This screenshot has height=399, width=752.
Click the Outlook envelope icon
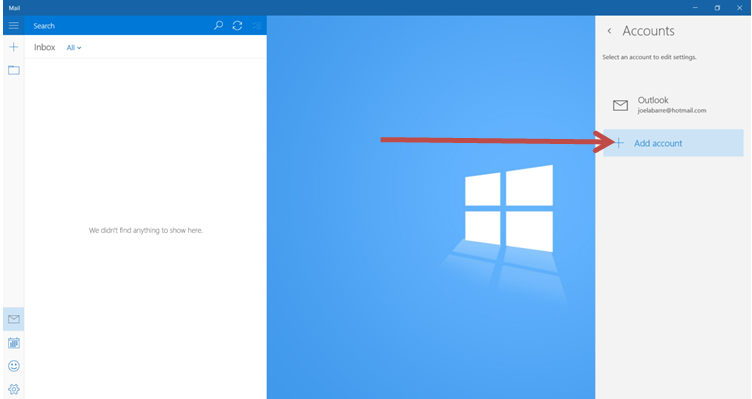(620, 105)
